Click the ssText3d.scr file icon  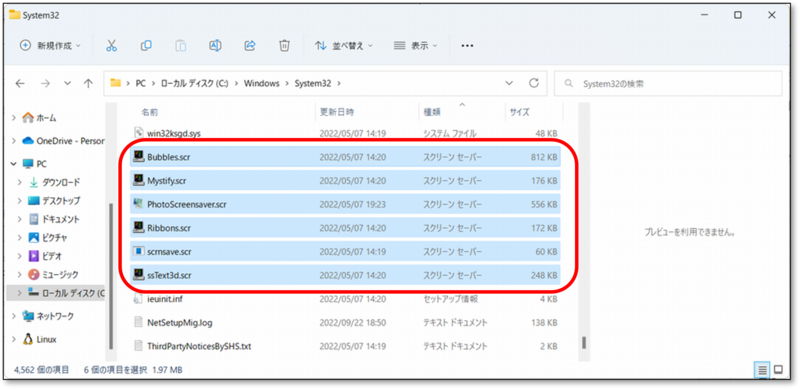(138, 275)
